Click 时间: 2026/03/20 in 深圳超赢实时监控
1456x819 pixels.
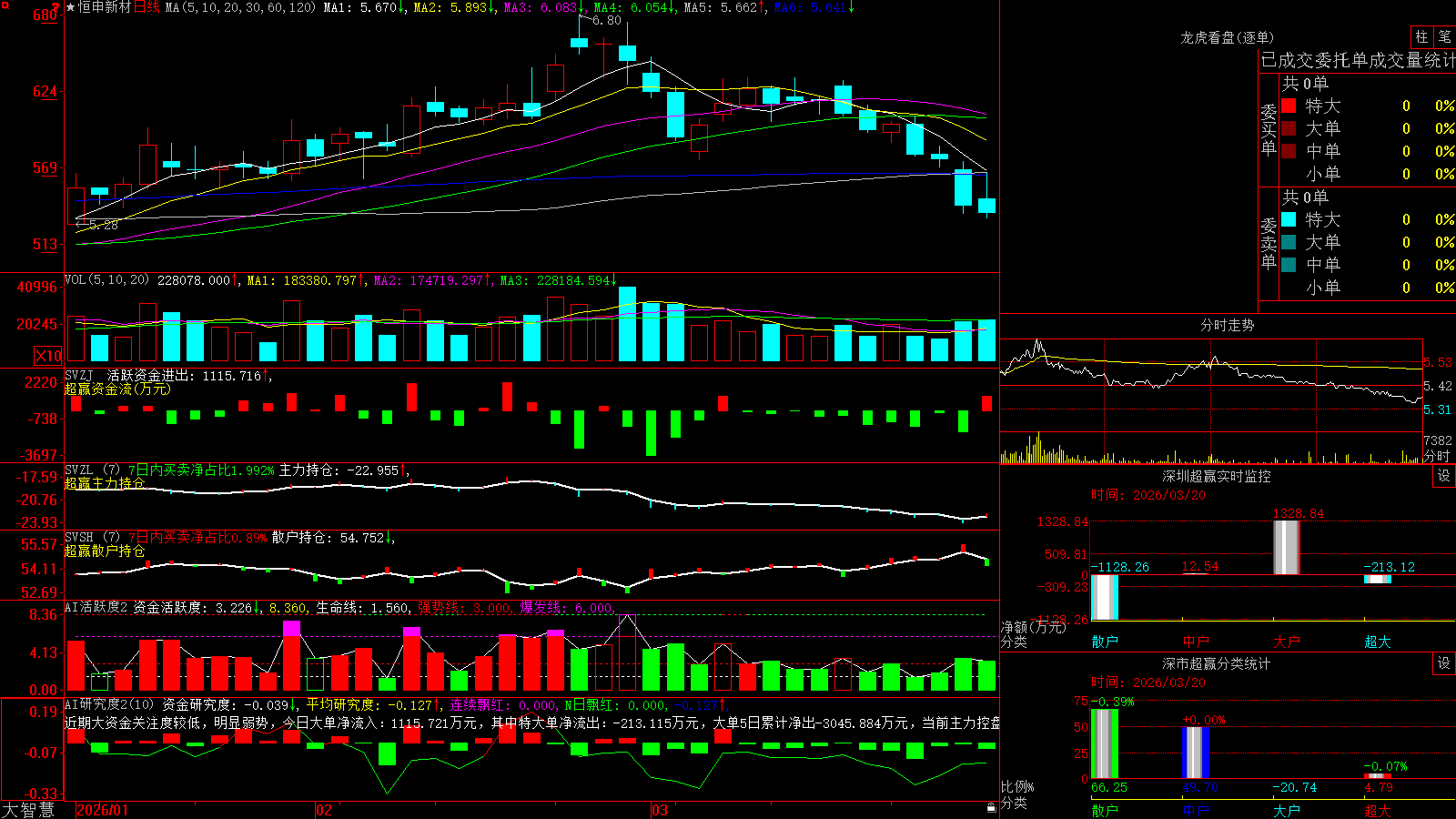pyautogui.click(x=1148, y=495)
